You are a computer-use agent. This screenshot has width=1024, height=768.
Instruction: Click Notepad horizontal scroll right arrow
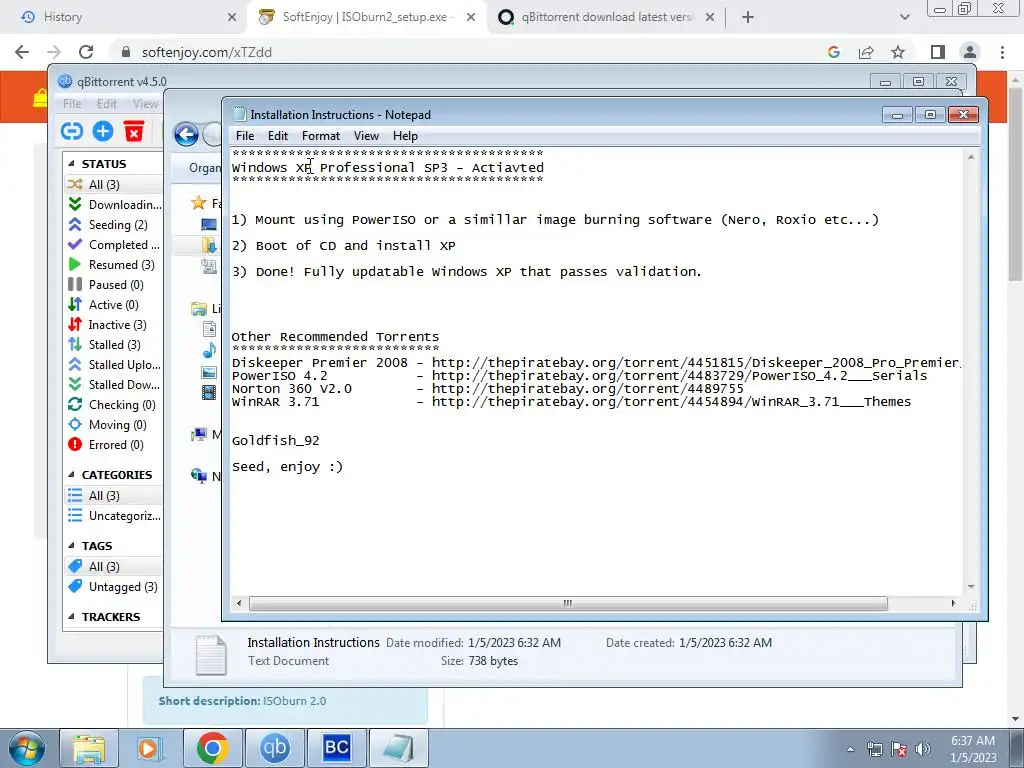[x=953, y=603]
